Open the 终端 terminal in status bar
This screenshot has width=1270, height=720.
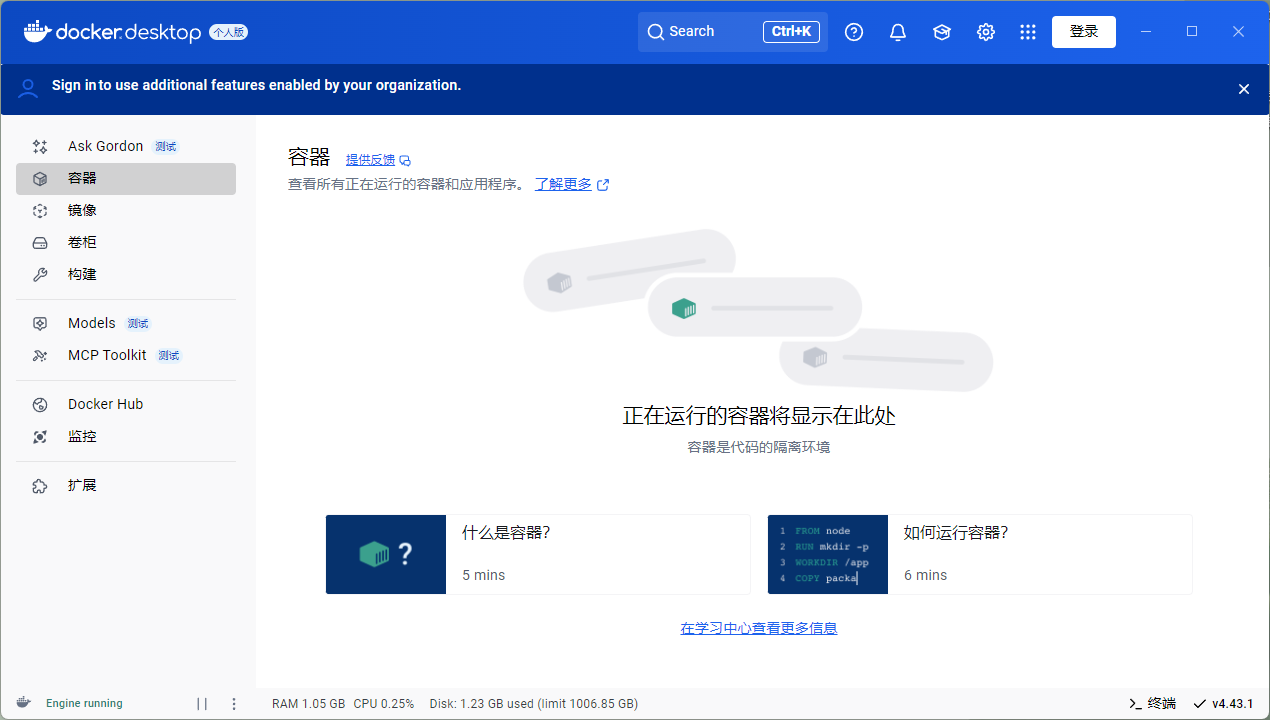pyautogui.click(x=1152, y=703)
